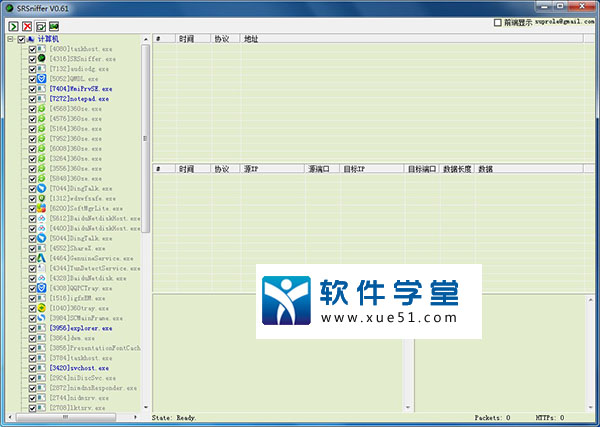Screen dimensions: 600x427
Task: Uncheck the [2708]lktsrv.exe checkbox
Action: [x=33, y=408]
